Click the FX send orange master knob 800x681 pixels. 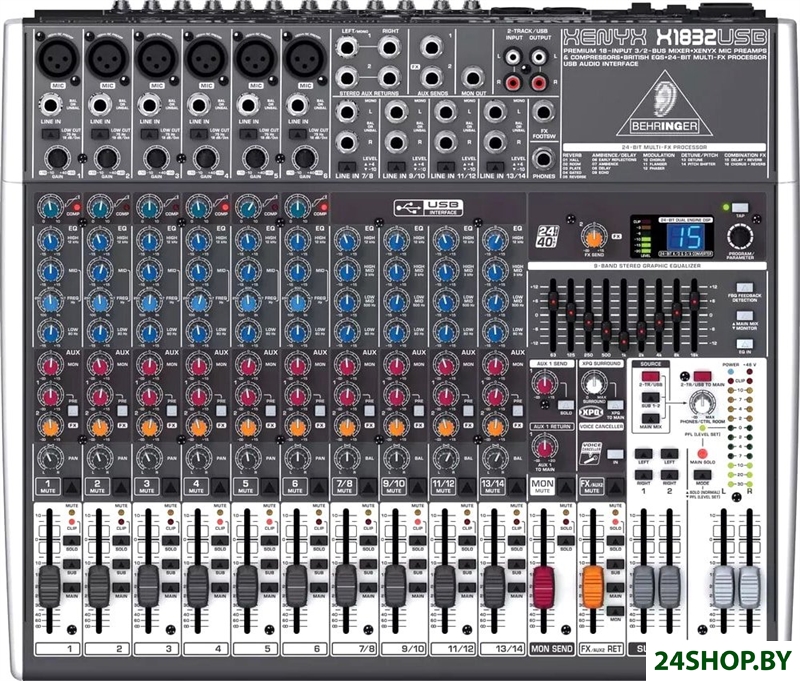593,238
